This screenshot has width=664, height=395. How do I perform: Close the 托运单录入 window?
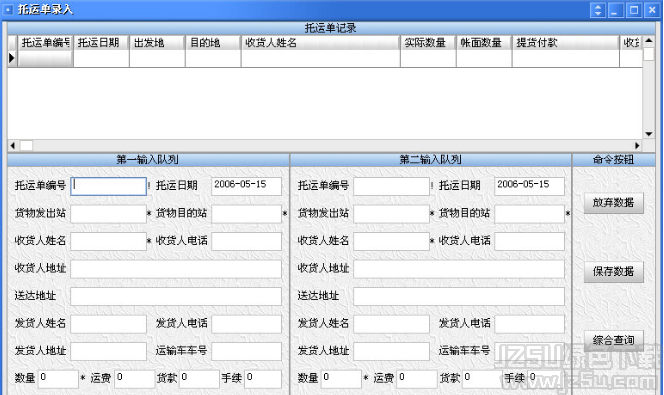pyautogui.click(x=652, y=10)
